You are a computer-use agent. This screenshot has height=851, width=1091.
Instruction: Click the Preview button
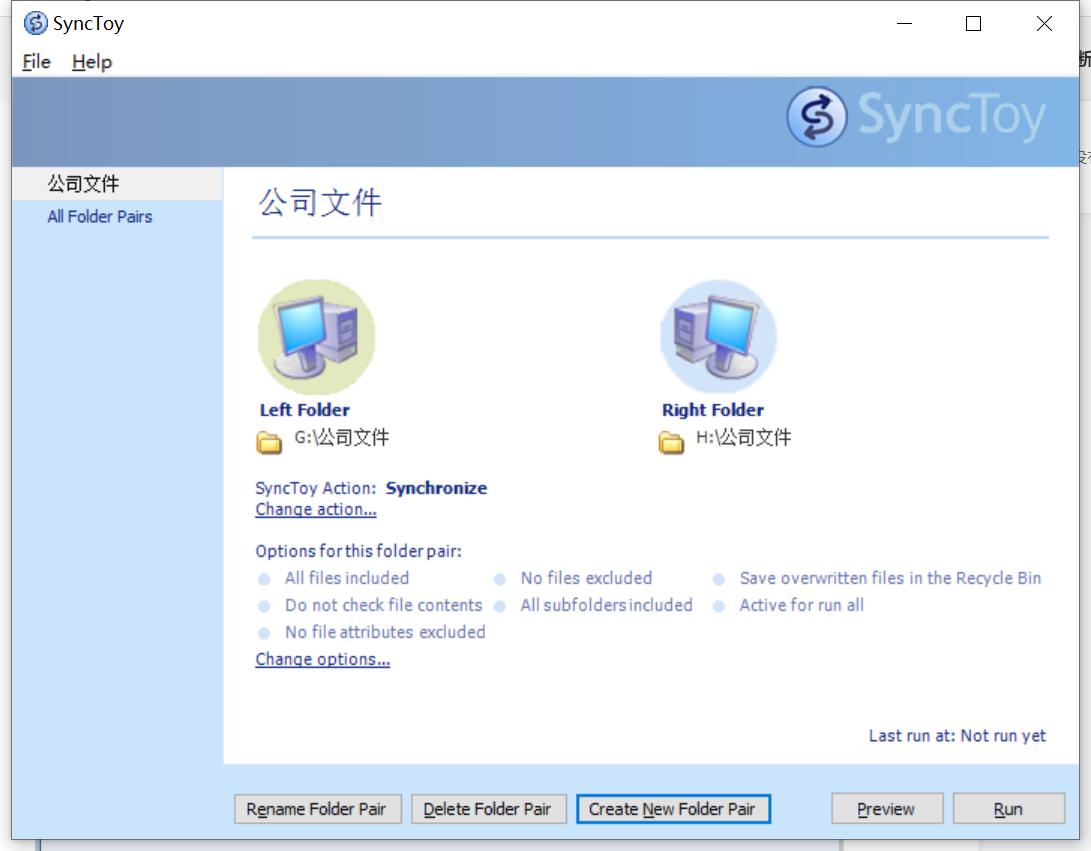click(x=886, y=809)
